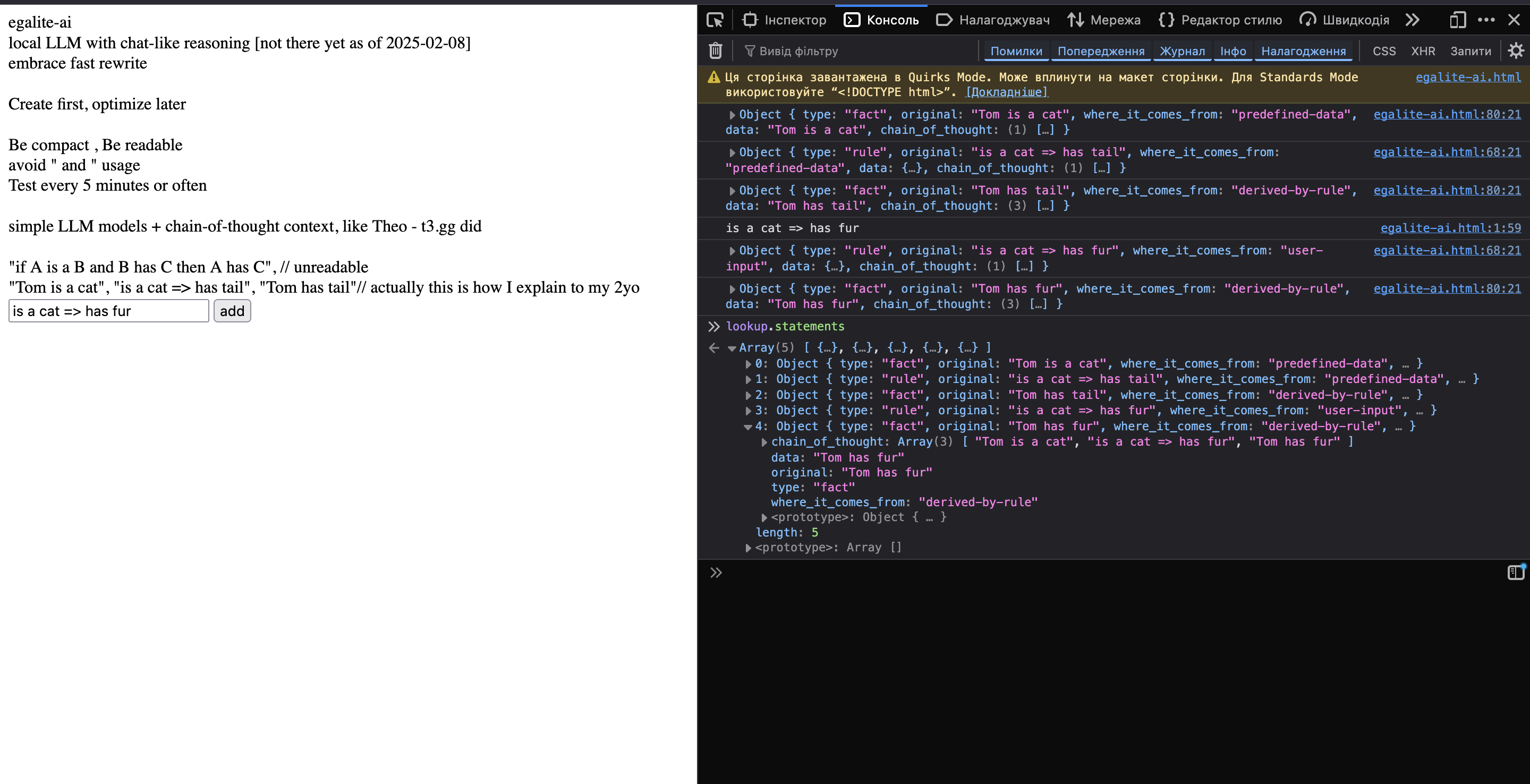Open the Мережа tab
Image resolution: width=1530 pixels, height=784 pixels.
[1103, 20]
